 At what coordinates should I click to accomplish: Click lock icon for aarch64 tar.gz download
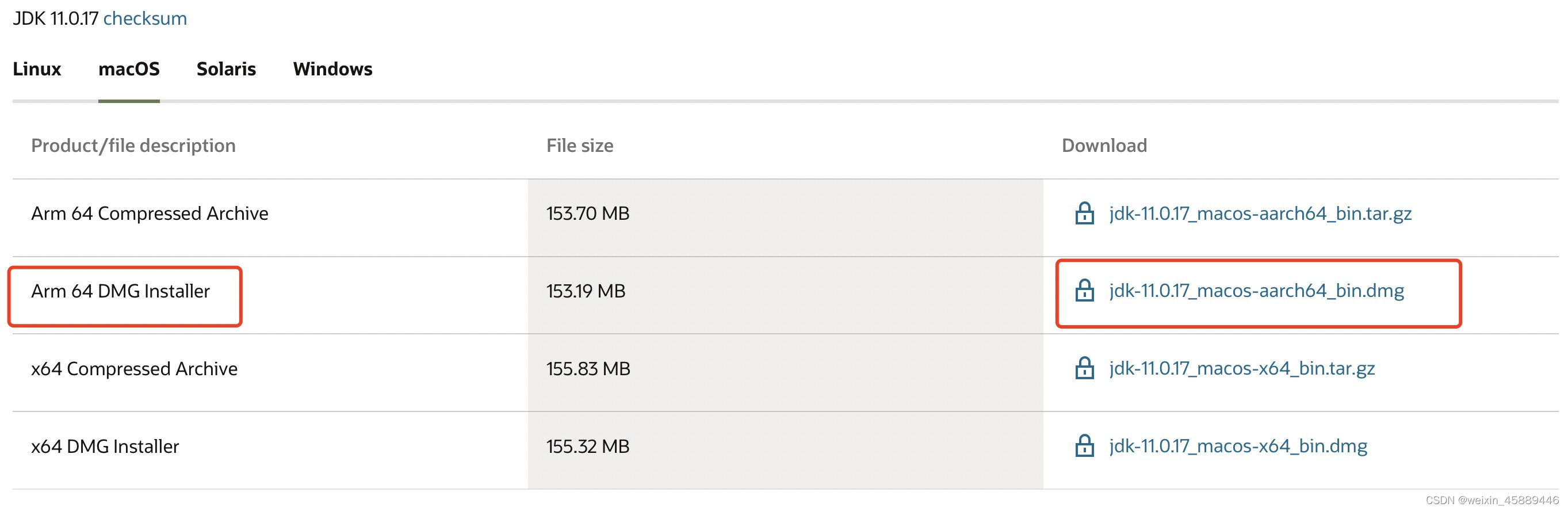coord(1084,213)
